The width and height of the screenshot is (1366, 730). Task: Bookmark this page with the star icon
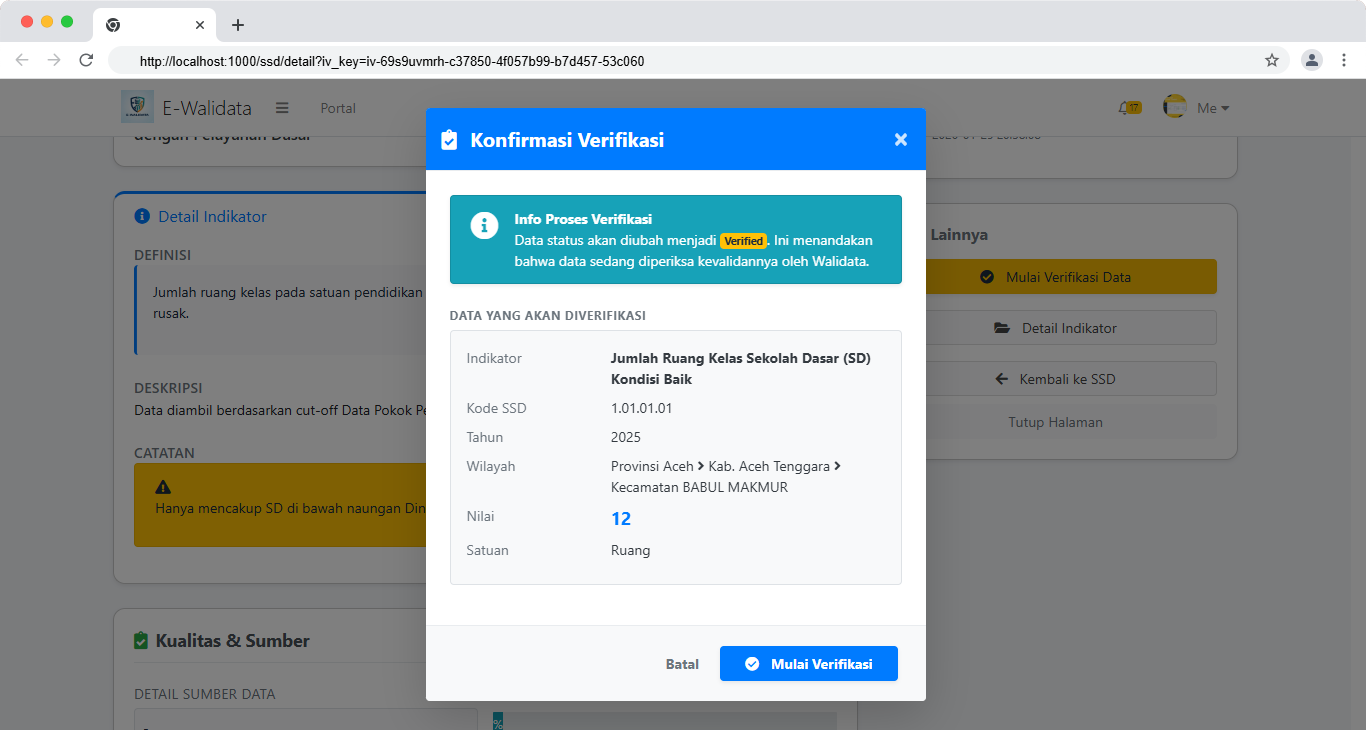pos(1272,60)
